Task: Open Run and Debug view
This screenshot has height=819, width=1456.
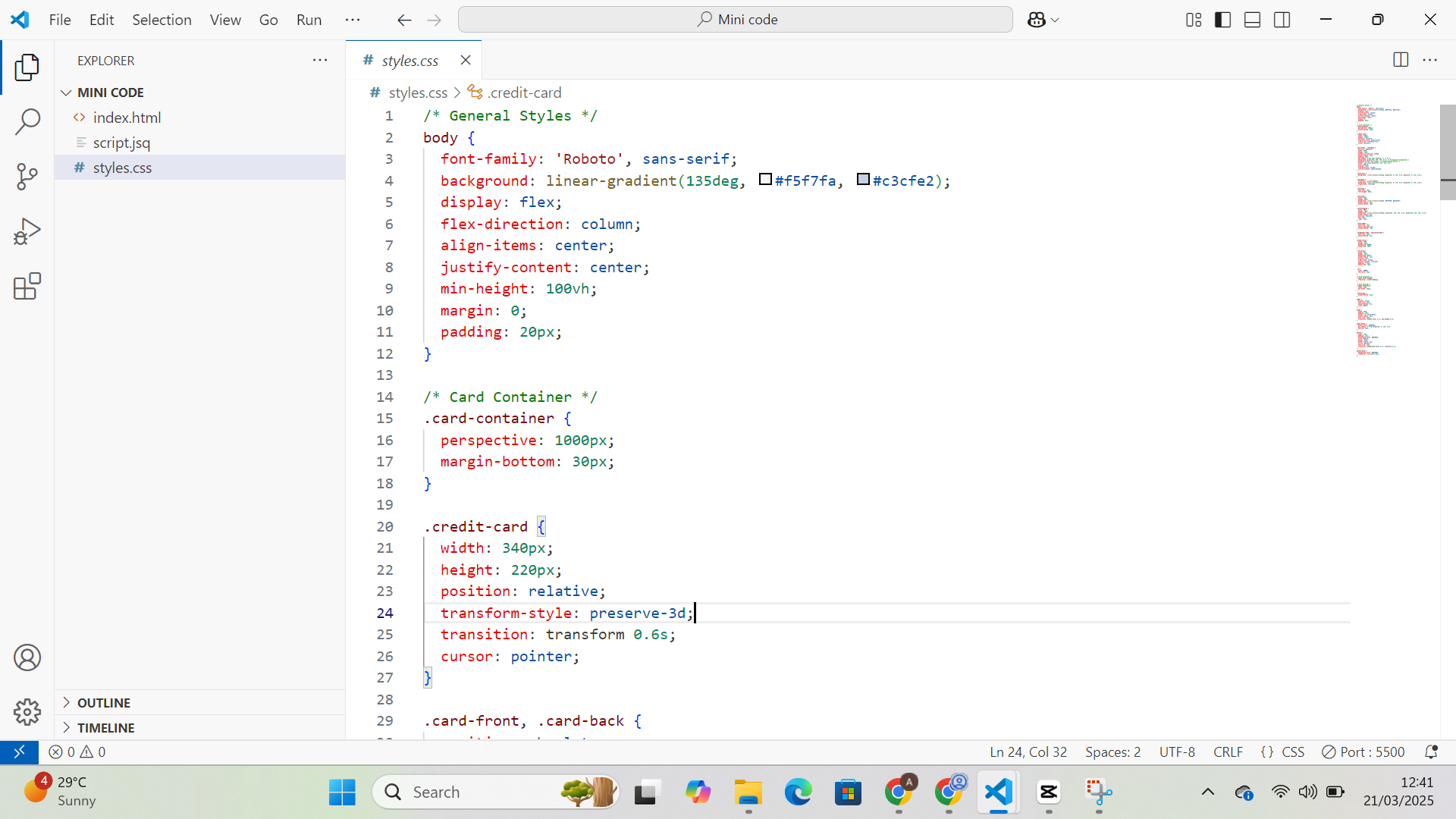Action: point(27,231)
